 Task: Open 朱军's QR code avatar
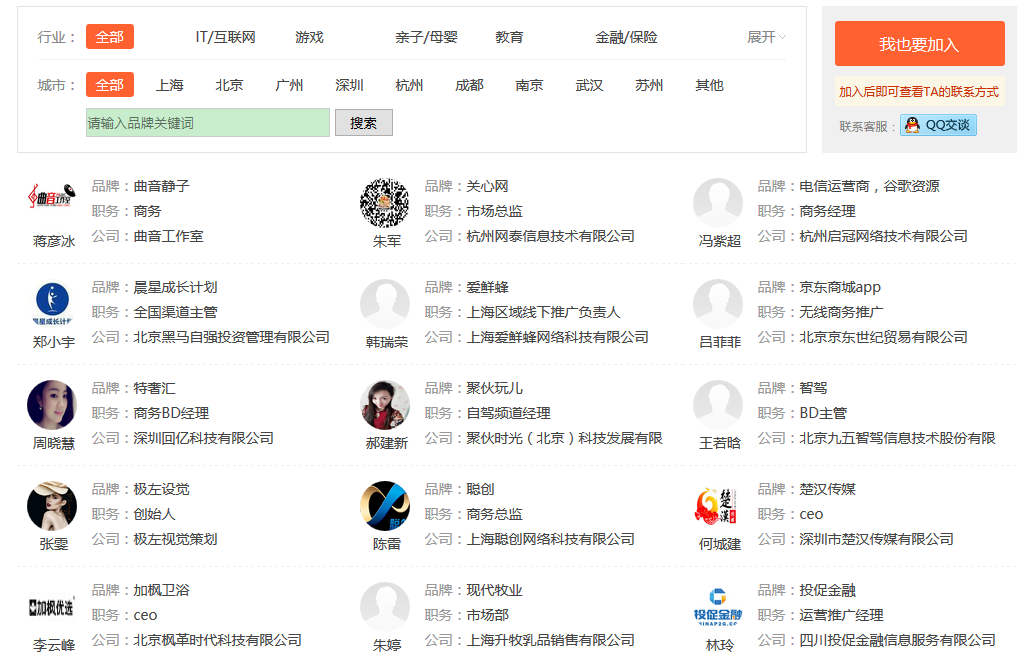(385, 203)
